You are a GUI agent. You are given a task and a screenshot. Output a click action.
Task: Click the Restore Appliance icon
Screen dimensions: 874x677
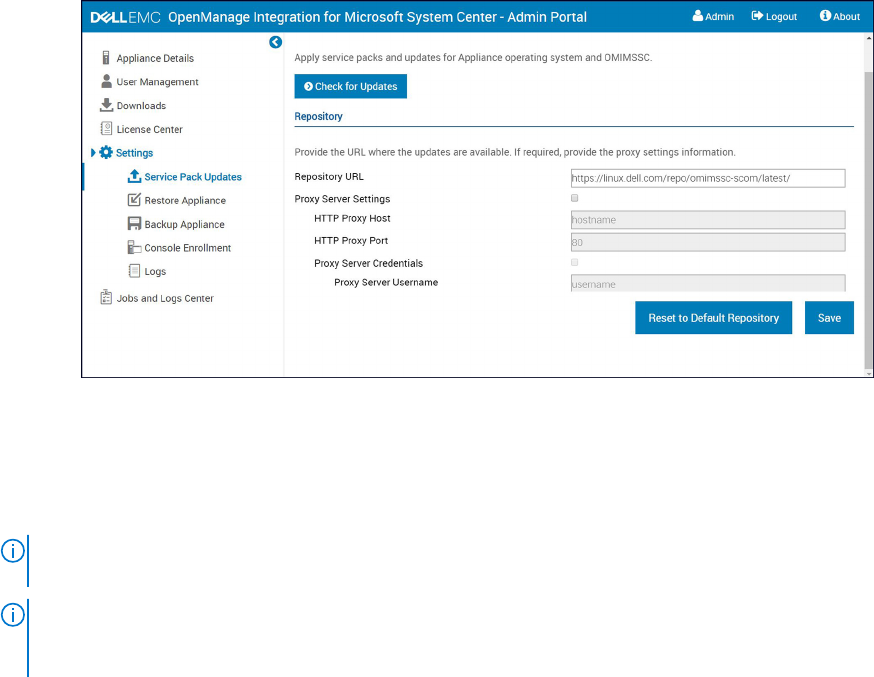[x=134, y=200]
